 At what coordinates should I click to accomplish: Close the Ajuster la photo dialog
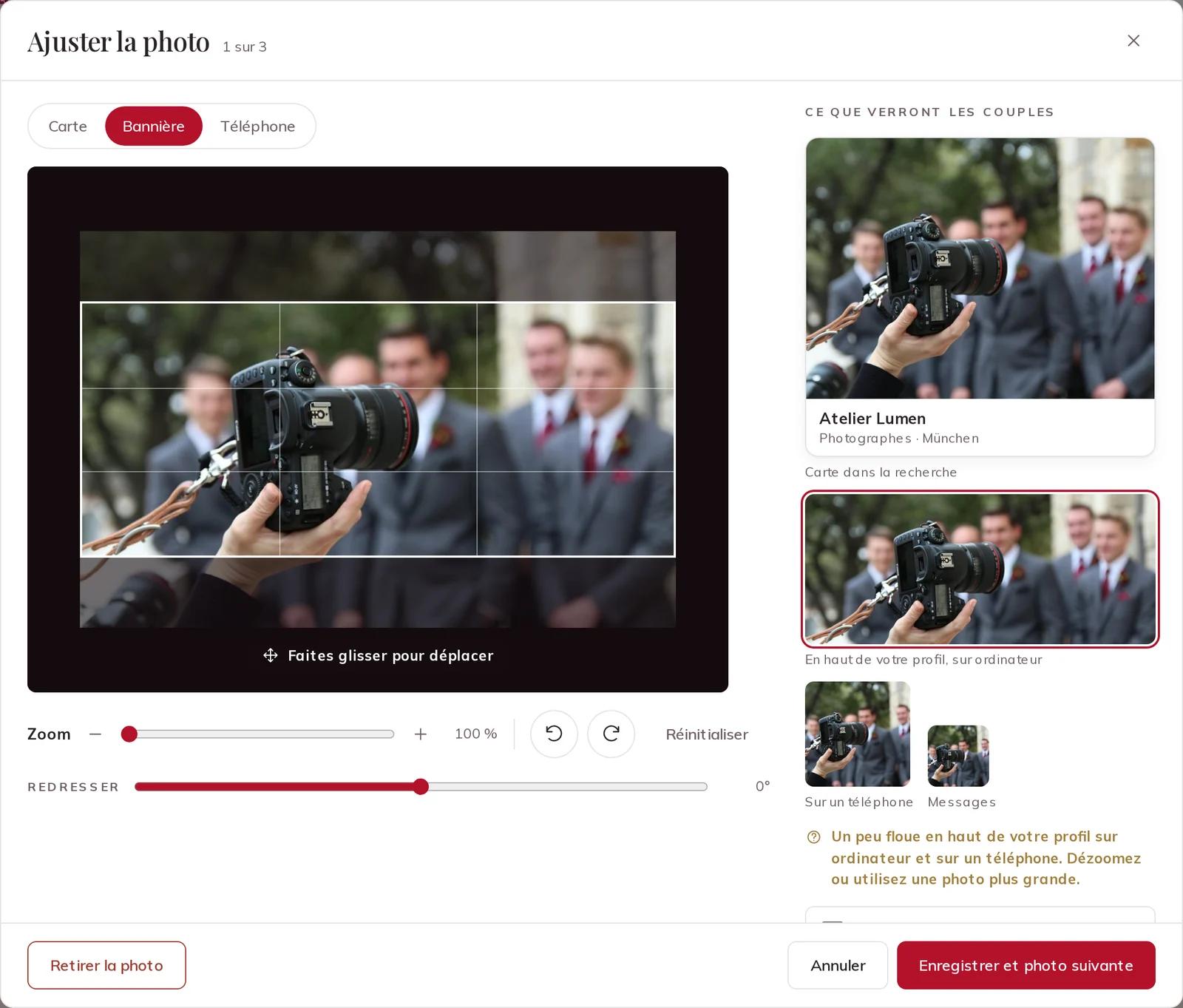pos(1133,41)
